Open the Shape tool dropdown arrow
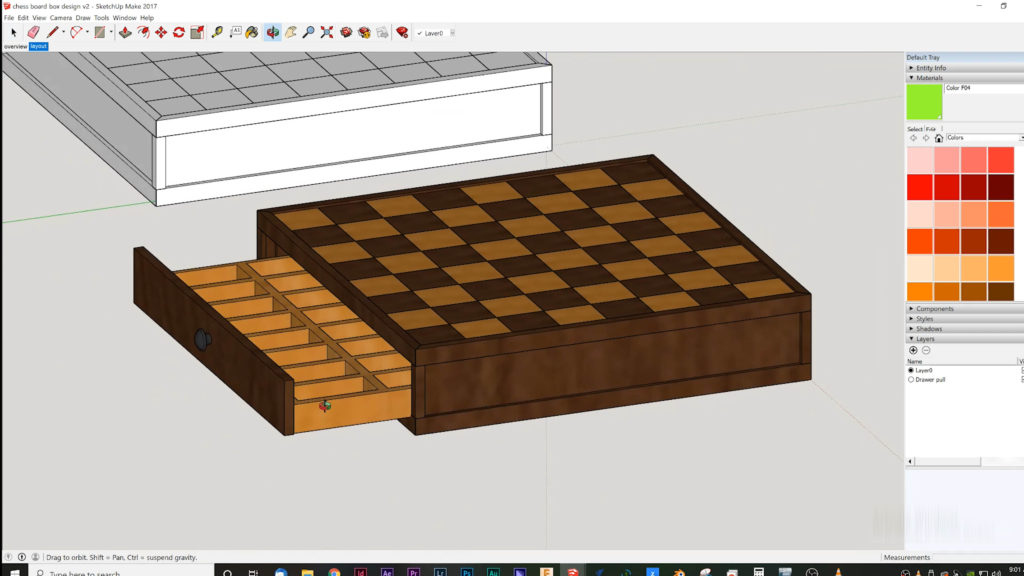The width and height of the screenshot is (1024, 576). pos(110,33)
